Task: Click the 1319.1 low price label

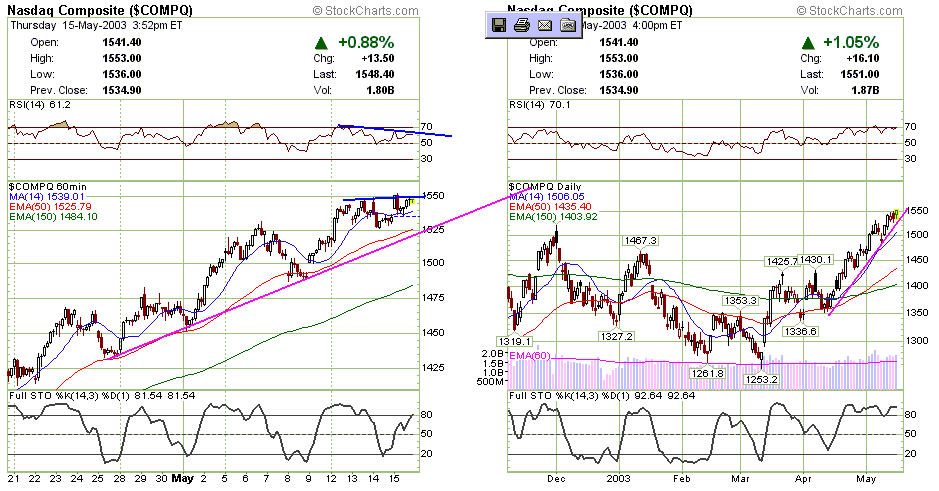Action: point(515,342)
